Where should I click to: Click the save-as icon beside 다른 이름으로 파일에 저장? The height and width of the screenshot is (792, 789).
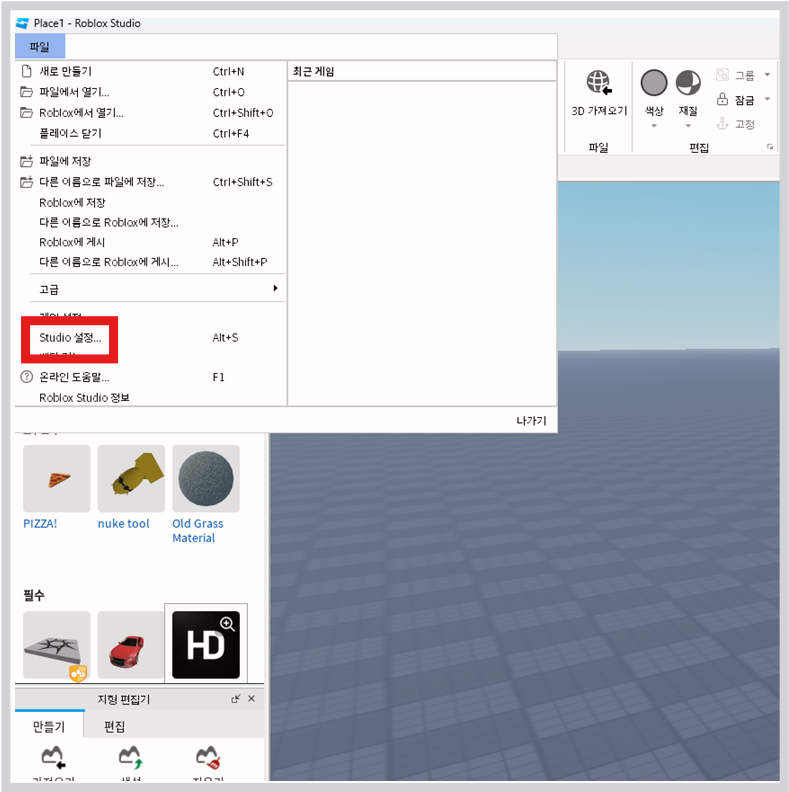click(26, 182)
